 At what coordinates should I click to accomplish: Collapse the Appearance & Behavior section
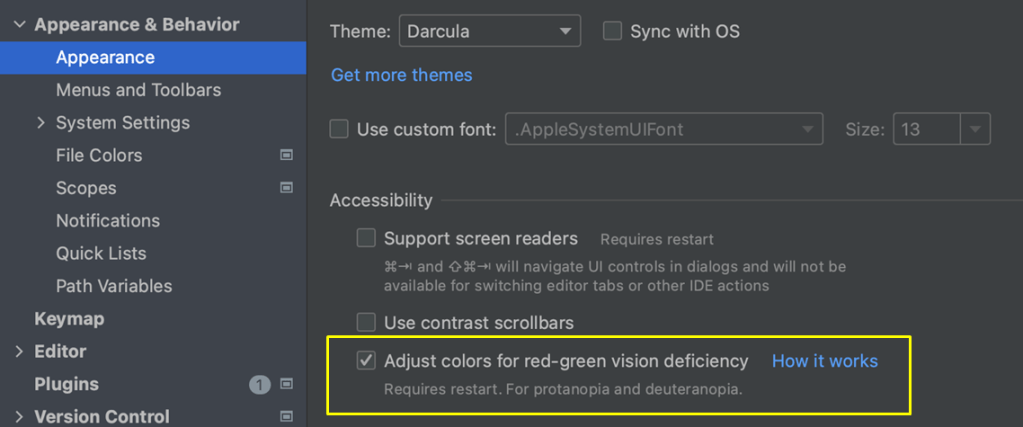click(19, 25)
